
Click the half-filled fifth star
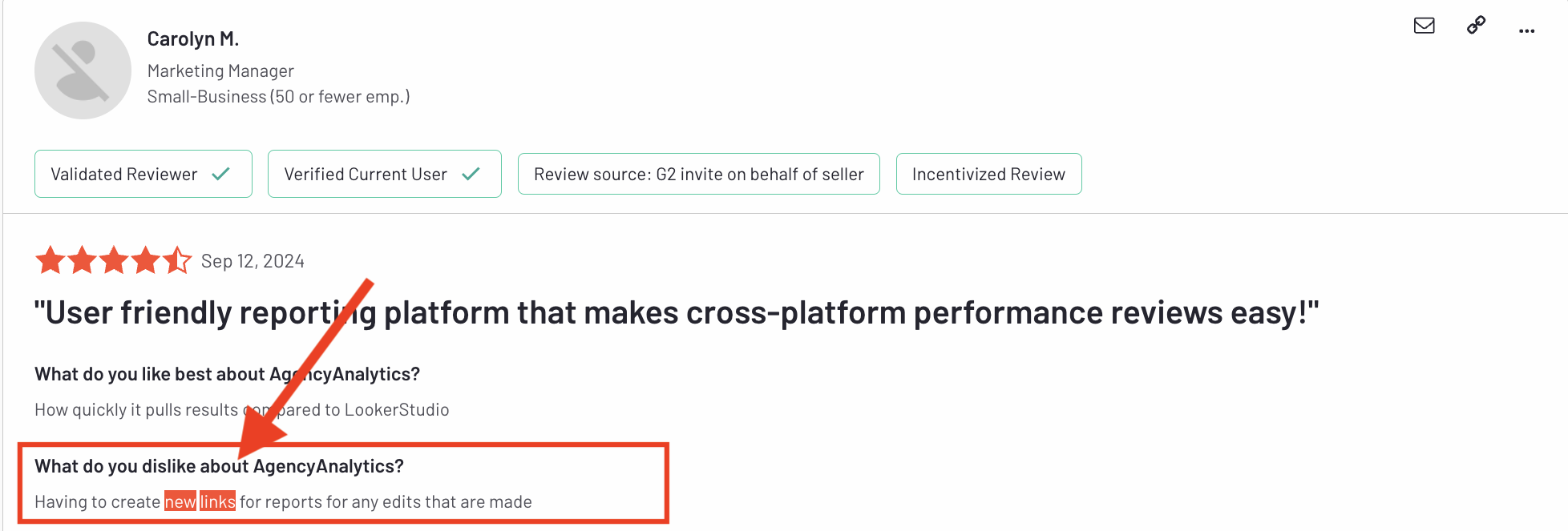(176, 260)
